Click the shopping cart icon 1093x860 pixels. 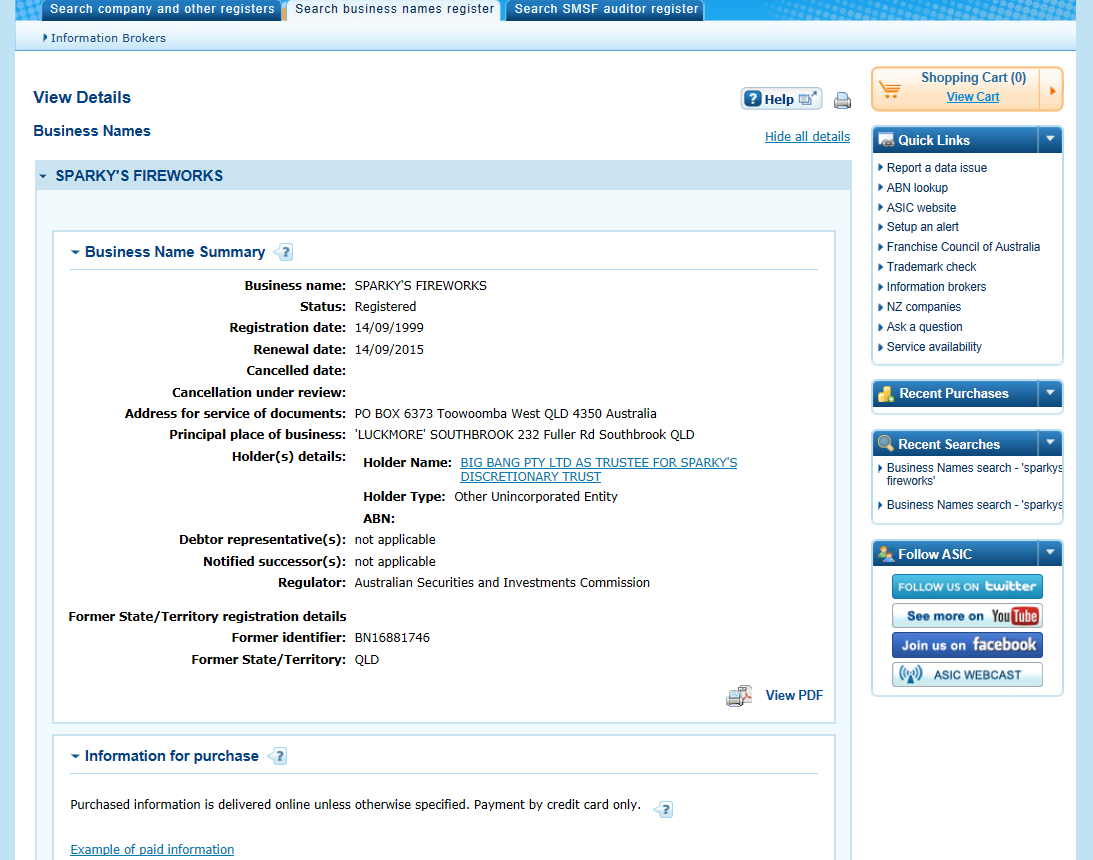890,89
